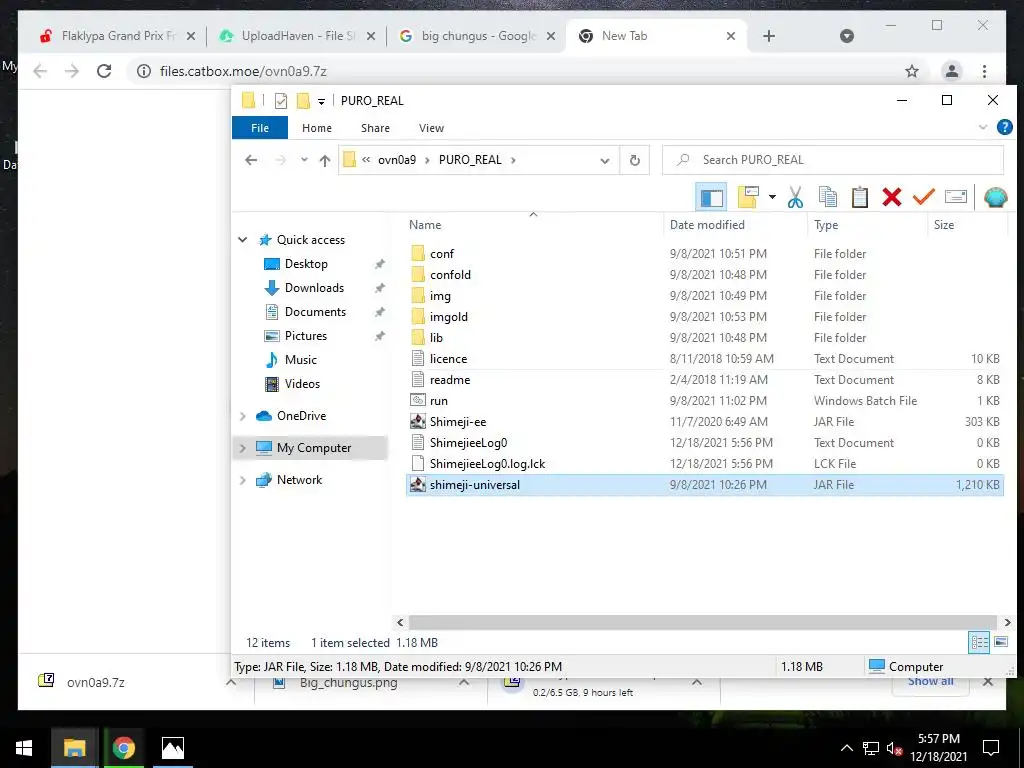Open the Chrome profile avatar
1024x768 pixels.
[952, 71]
